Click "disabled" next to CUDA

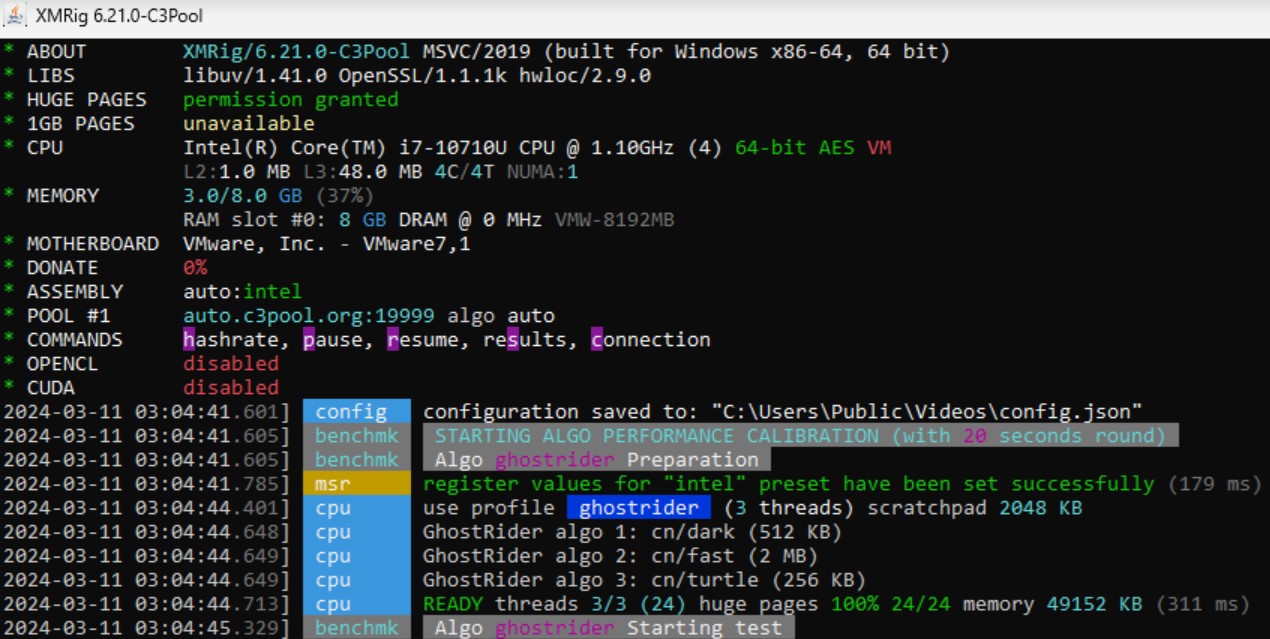tap(230, 388)
